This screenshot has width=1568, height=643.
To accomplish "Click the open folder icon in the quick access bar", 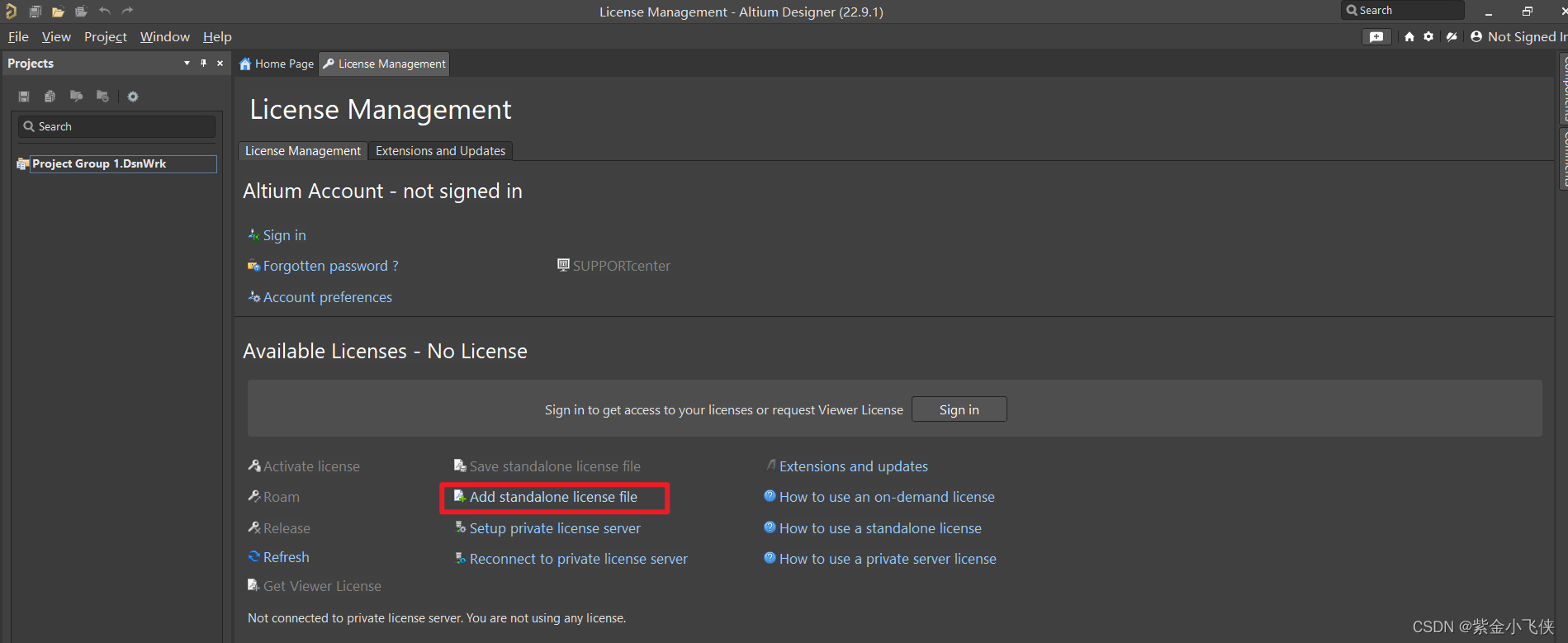I will coord(58,12).
